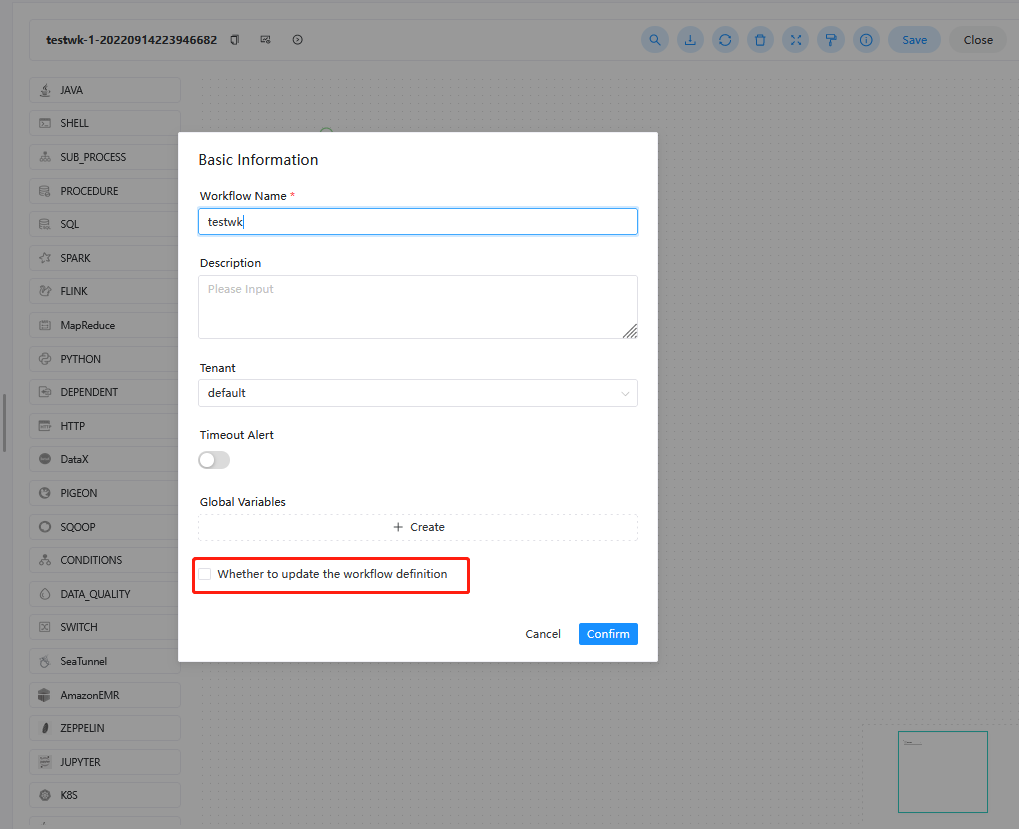Create a new global variable
Screen dimensions: 1019x829
(418, 527)
